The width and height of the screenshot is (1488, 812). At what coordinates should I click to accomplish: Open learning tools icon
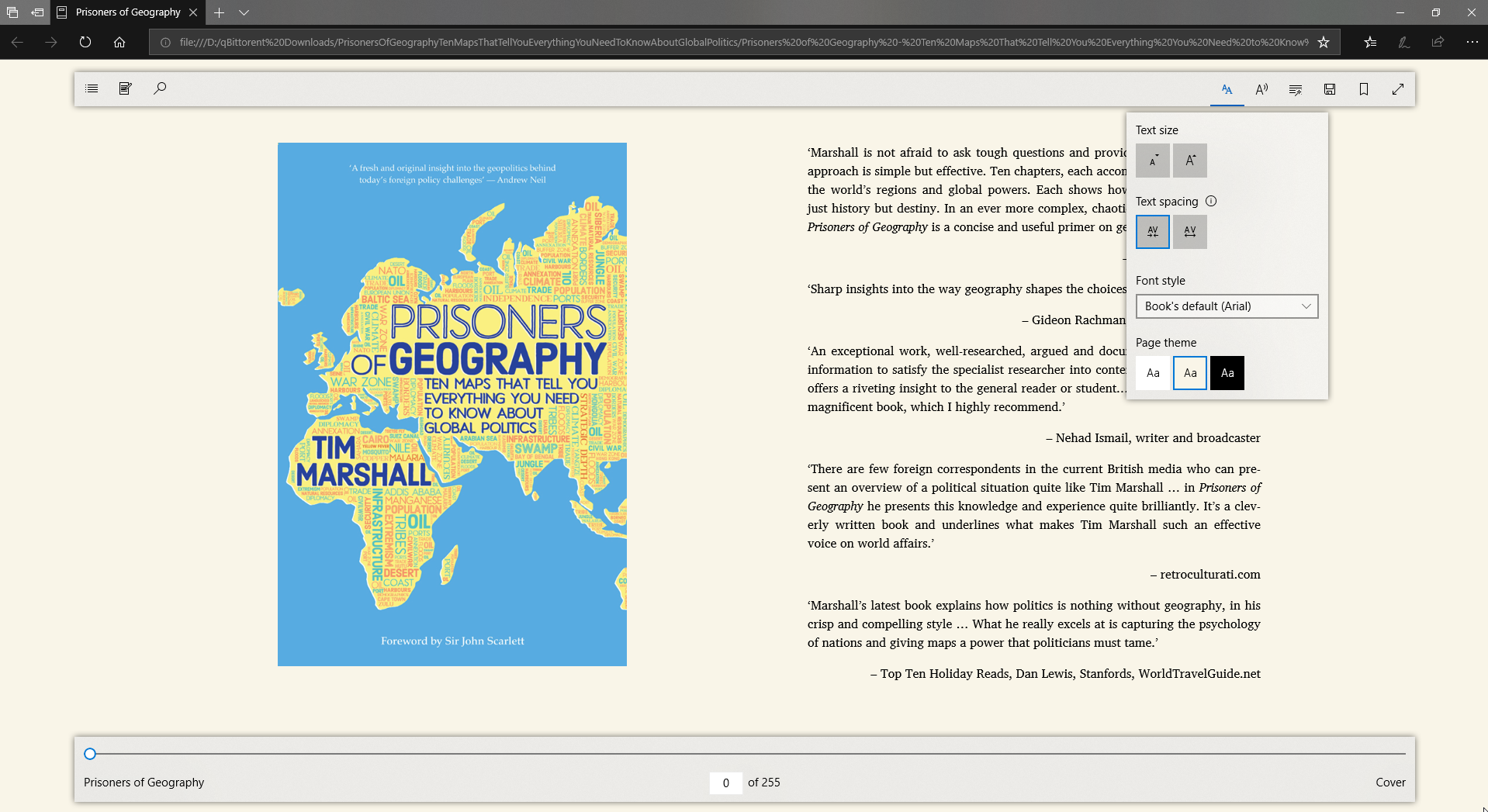coord(1296,89)
